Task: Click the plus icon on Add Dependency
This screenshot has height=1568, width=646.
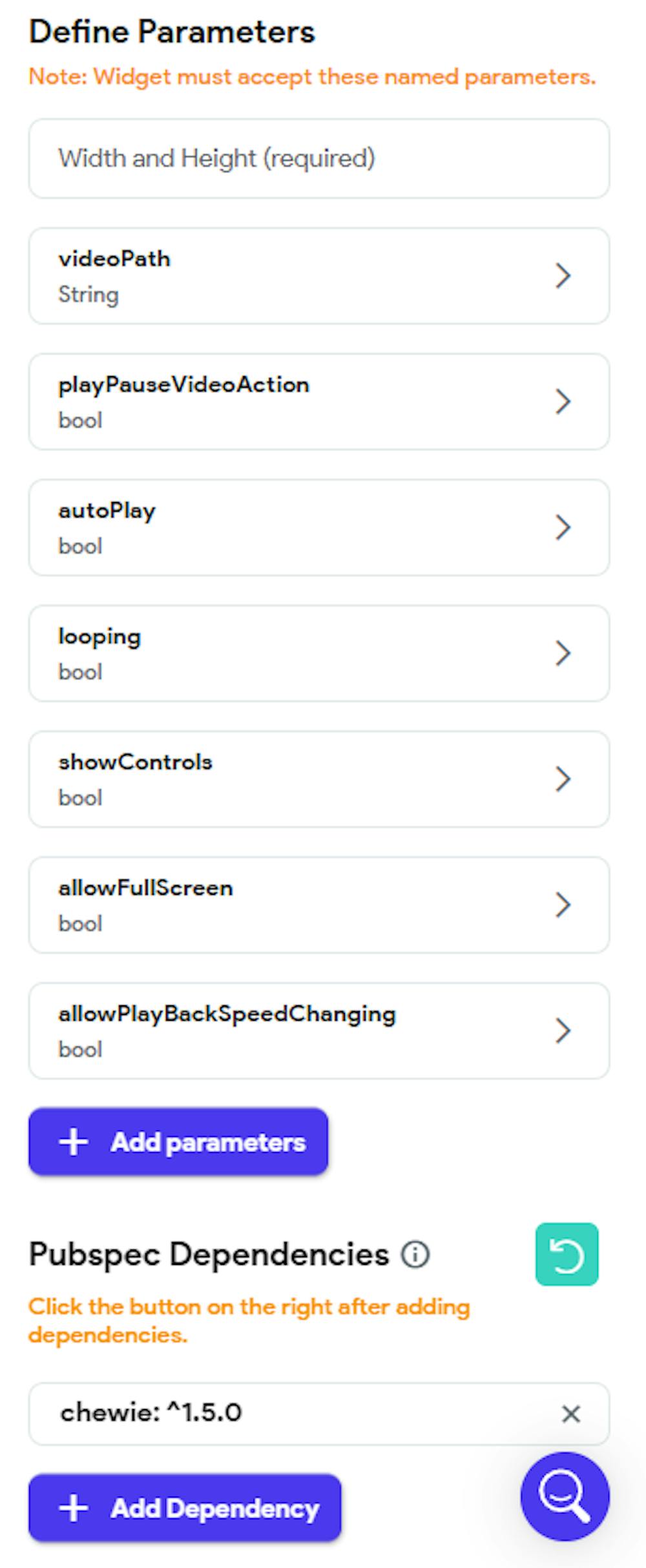Action: [x=73, y=1509]
